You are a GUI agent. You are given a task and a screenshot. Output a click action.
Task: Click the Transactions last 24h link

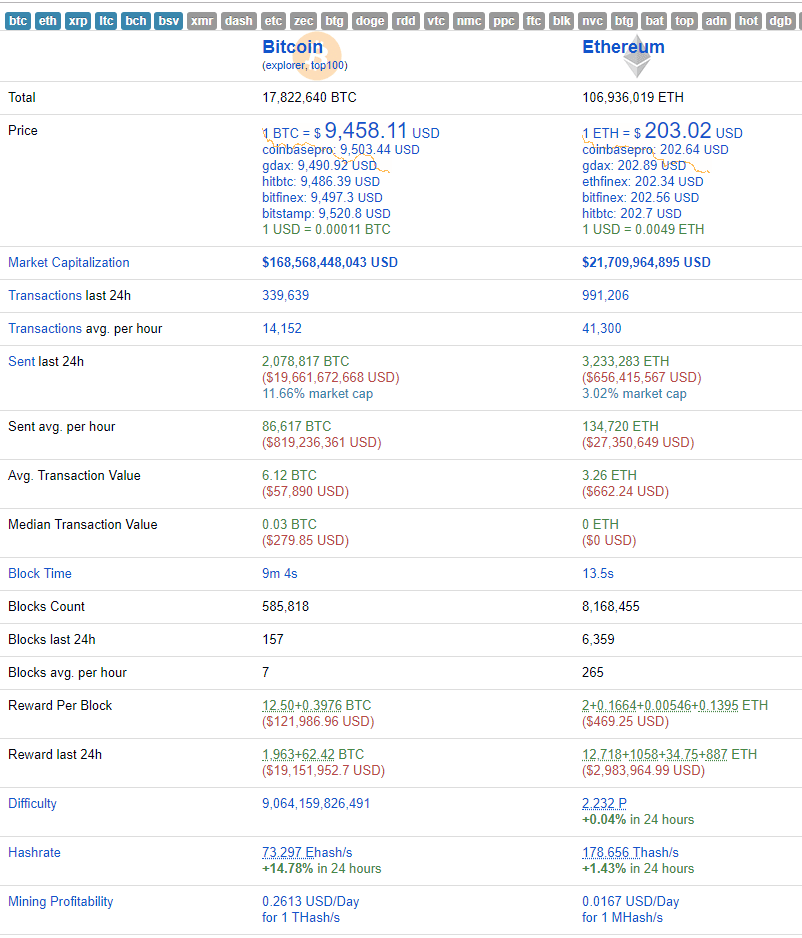tap(45, 296)
